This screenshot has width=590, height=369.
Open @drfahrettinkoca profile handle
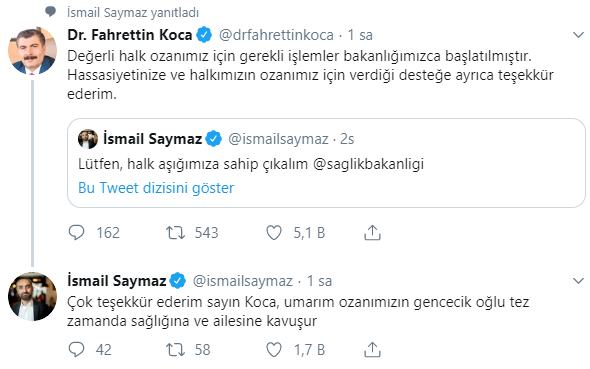276,35
